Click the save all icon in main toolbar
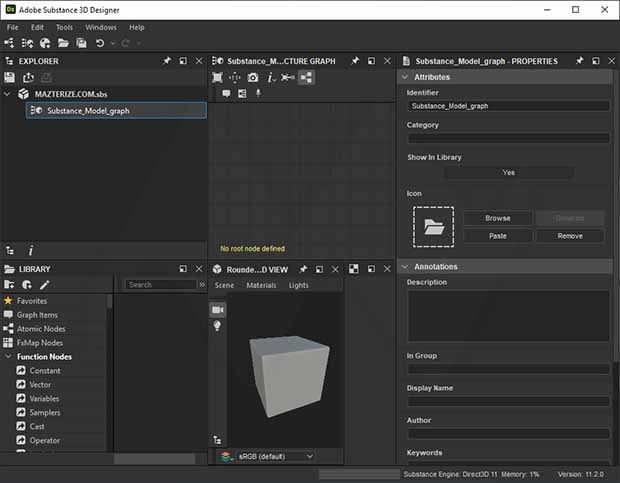Screen dimensions: 620x483 pyautogui.click(x=81, y=43)
